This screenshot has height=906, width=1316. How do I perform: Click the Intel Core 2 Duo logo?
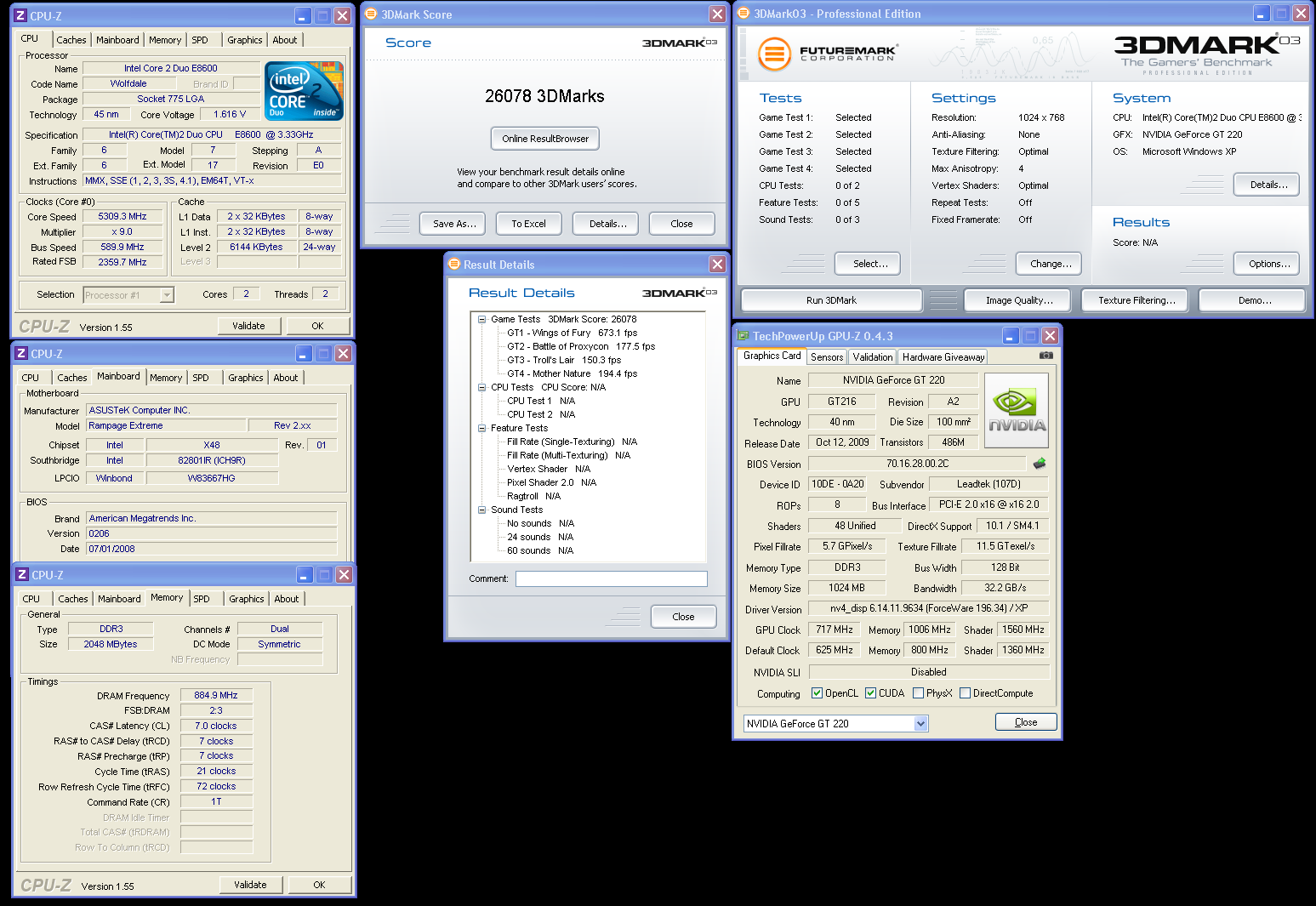click(x=305, y=90)
